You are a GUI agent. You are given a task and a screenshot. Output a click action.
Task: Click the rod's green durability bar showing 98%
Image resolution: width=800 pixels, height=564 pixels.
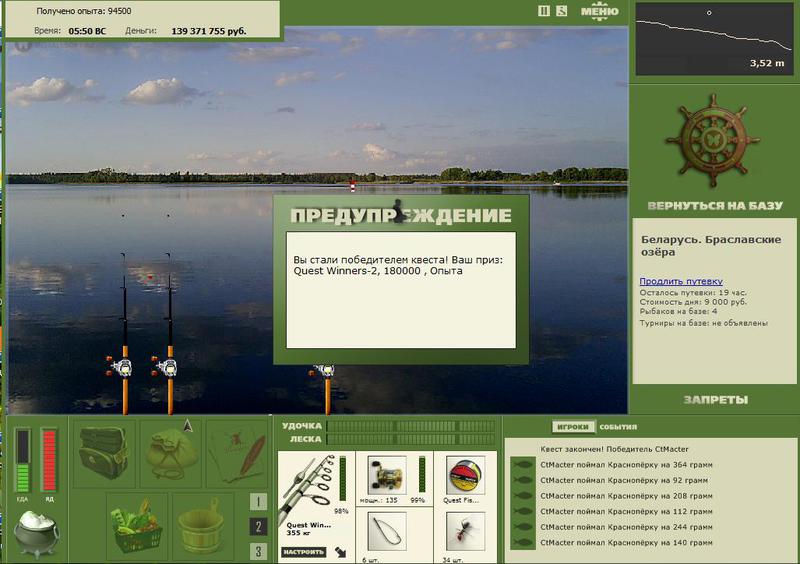click(x=342, y=479)
